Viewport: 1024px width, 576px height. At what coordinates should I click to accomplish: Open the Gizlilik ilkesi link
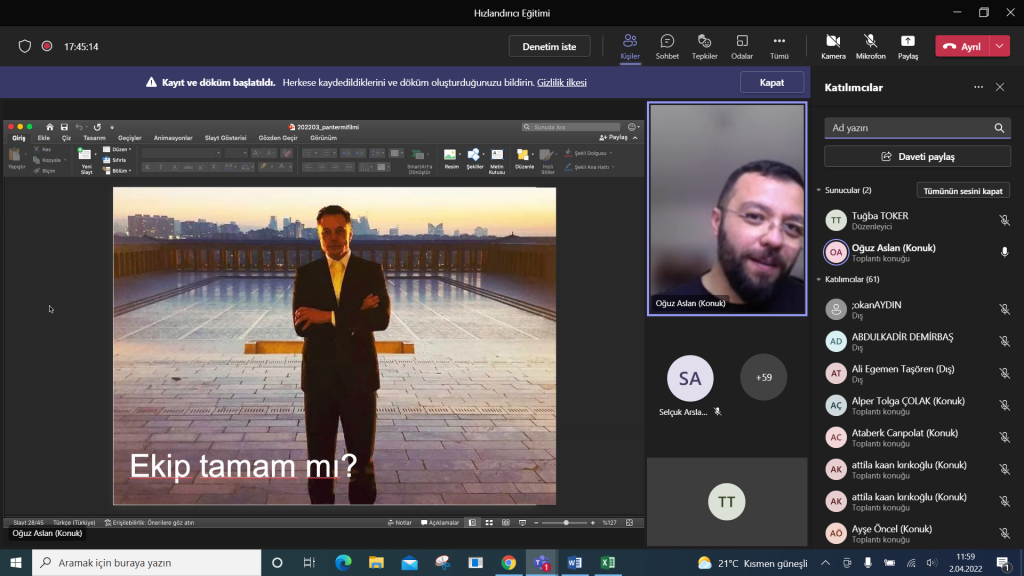pos(561,82)
